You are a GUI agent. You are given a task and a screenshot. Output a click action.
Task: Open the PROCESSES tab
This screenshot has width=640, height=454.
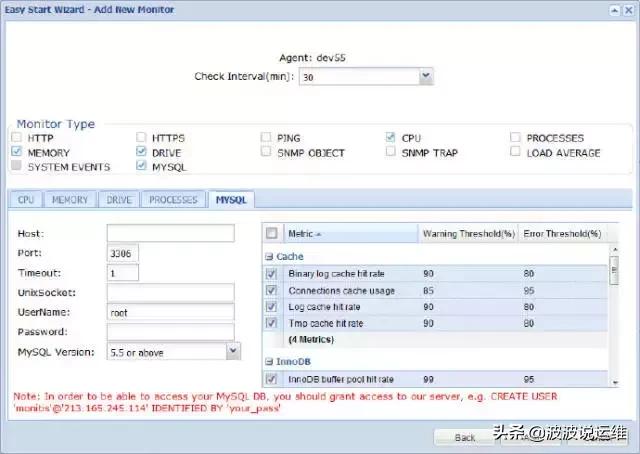(173, 200)
